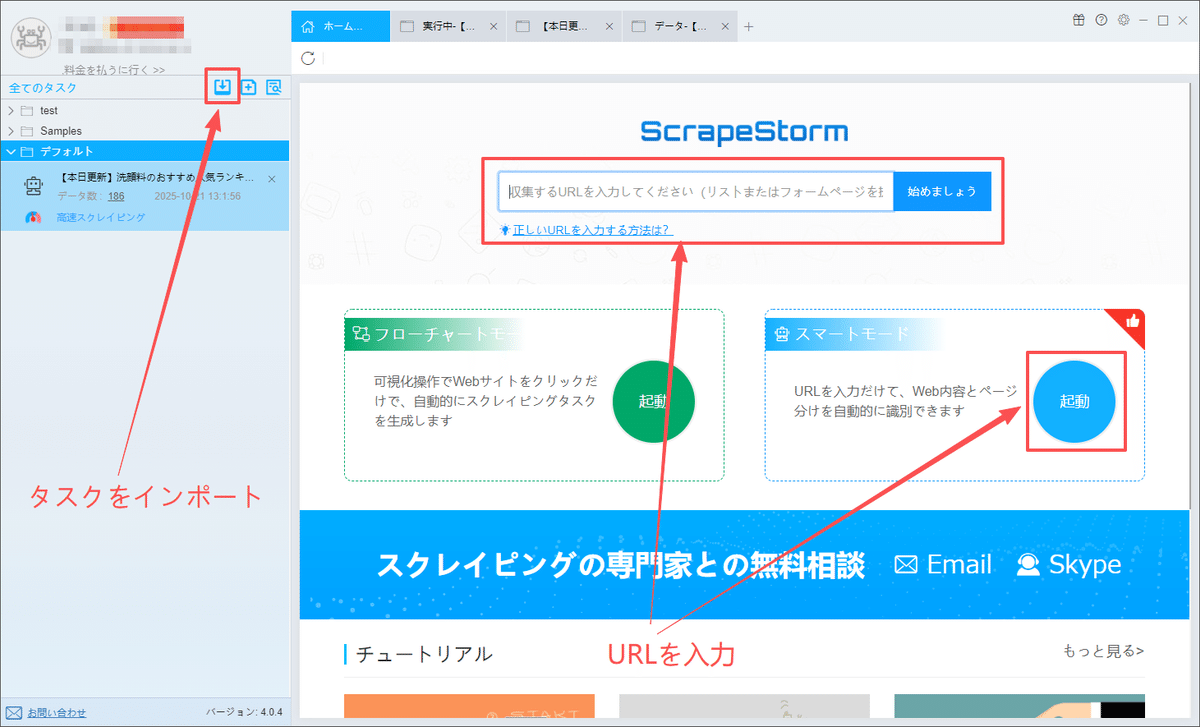The image size is (1200, 727).
Task: Reload the page with the refresh icon
Action: point(308,58)
